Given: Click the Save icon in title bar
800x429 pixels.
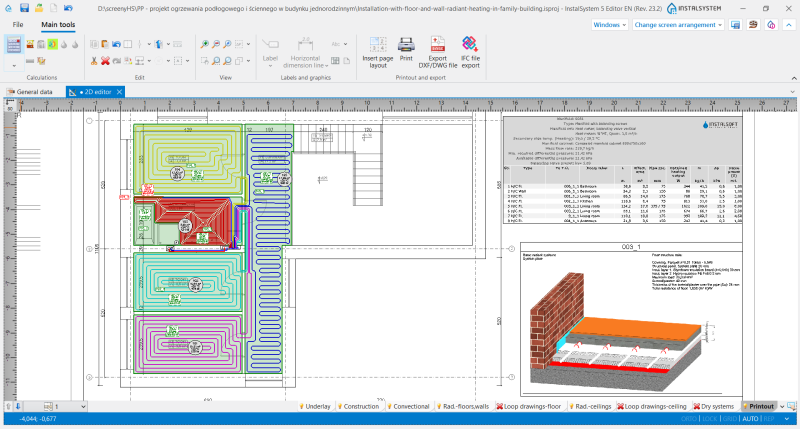Looking at the screenshot, I should click(24, 8).
